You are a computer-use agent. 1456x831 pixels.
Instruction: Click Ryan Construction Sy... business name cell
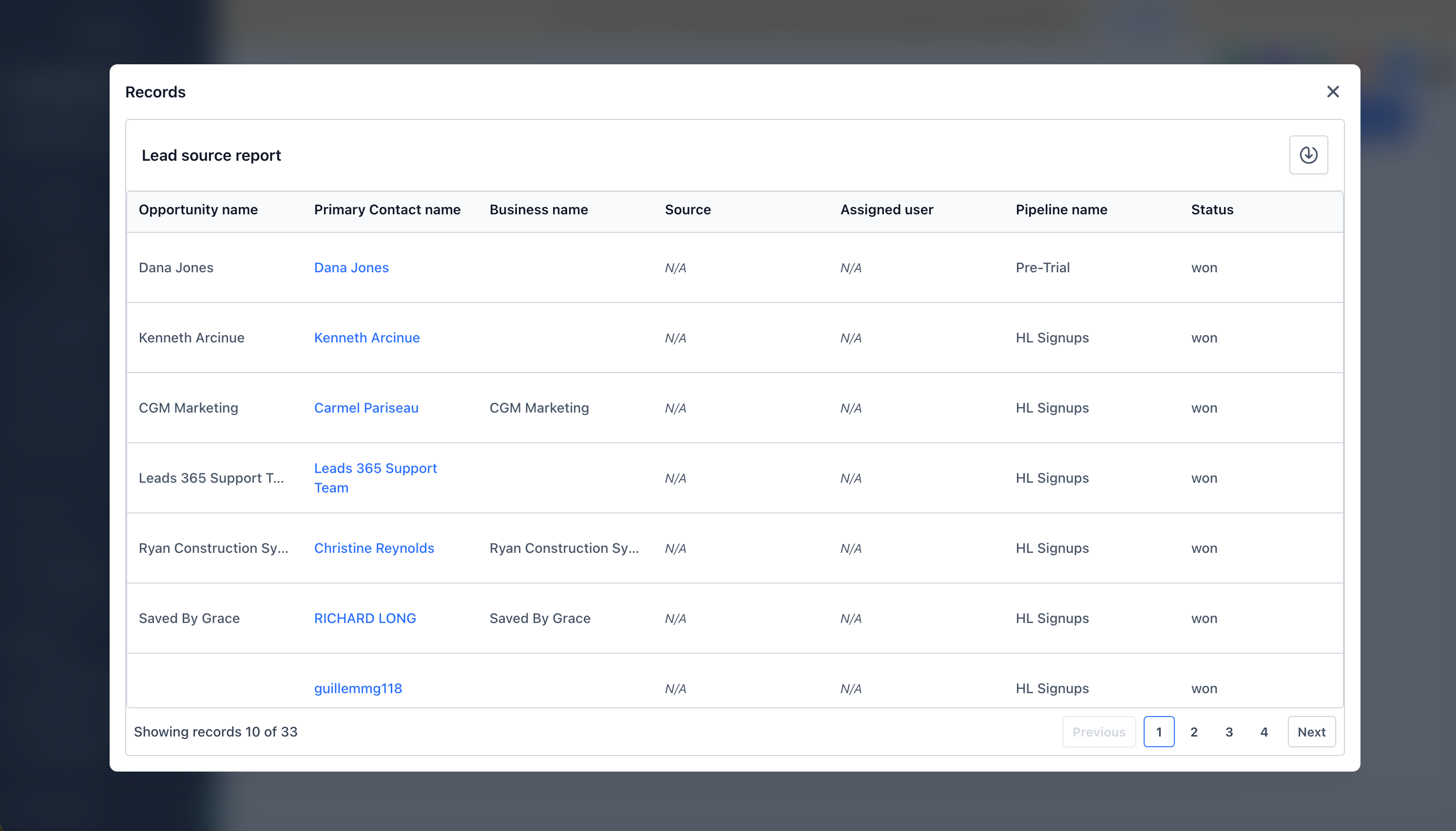(x=564, y=548)
